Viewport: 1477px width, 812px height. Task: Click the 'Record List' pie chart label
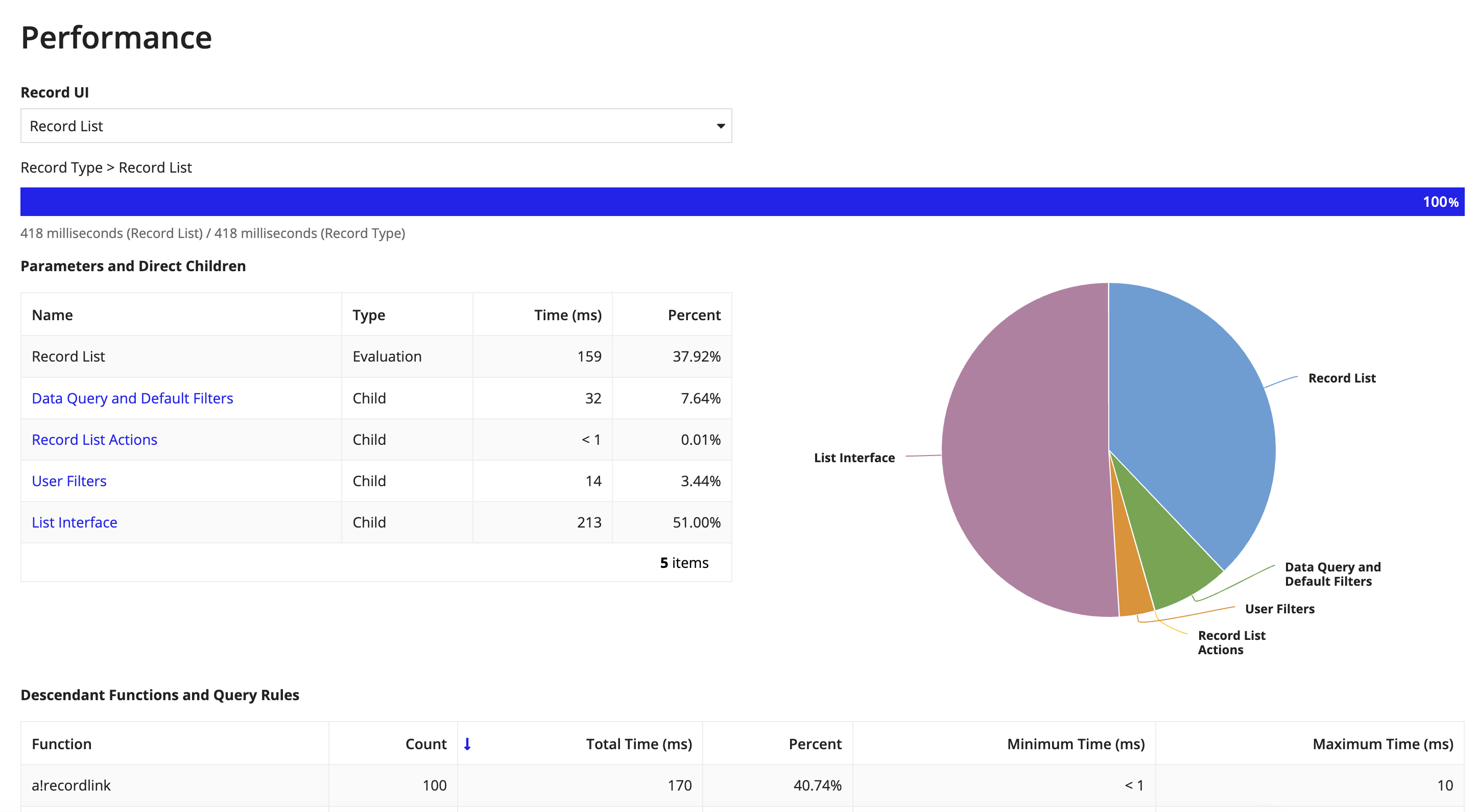[1342, 378]
